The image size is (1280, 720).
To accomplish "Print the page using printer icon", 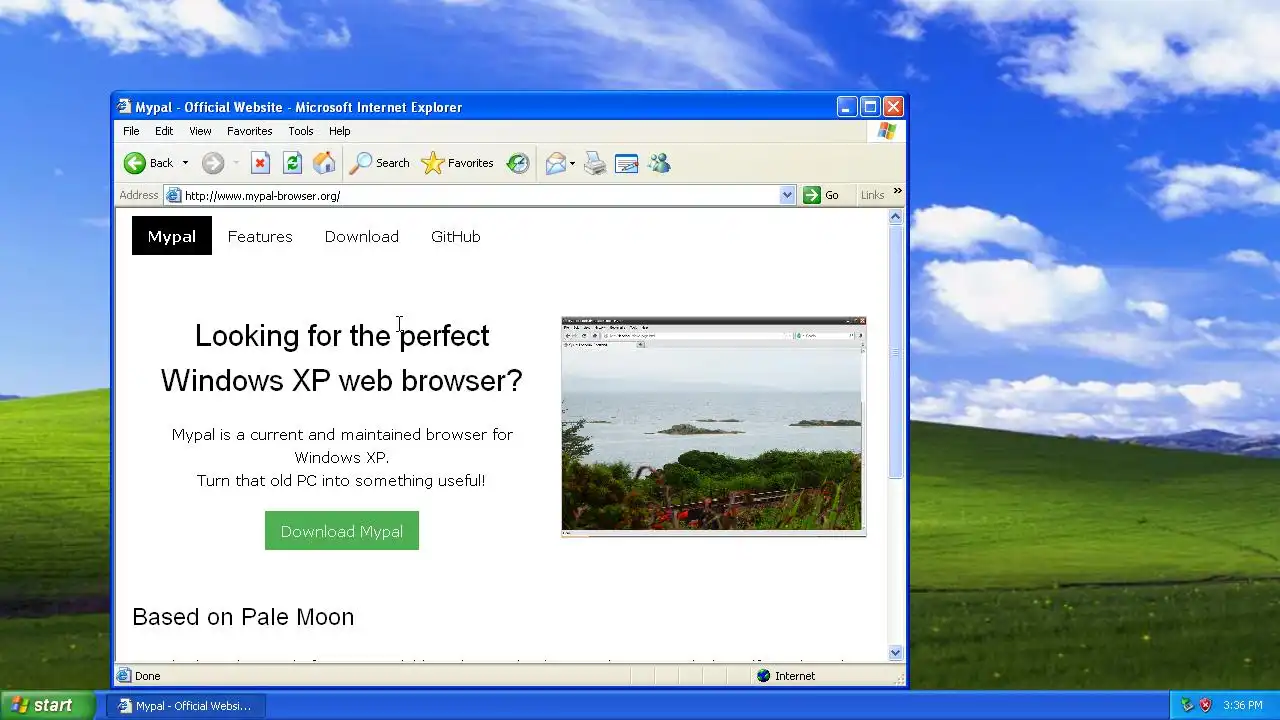I will pyautogui.click(x=595, y=163).
